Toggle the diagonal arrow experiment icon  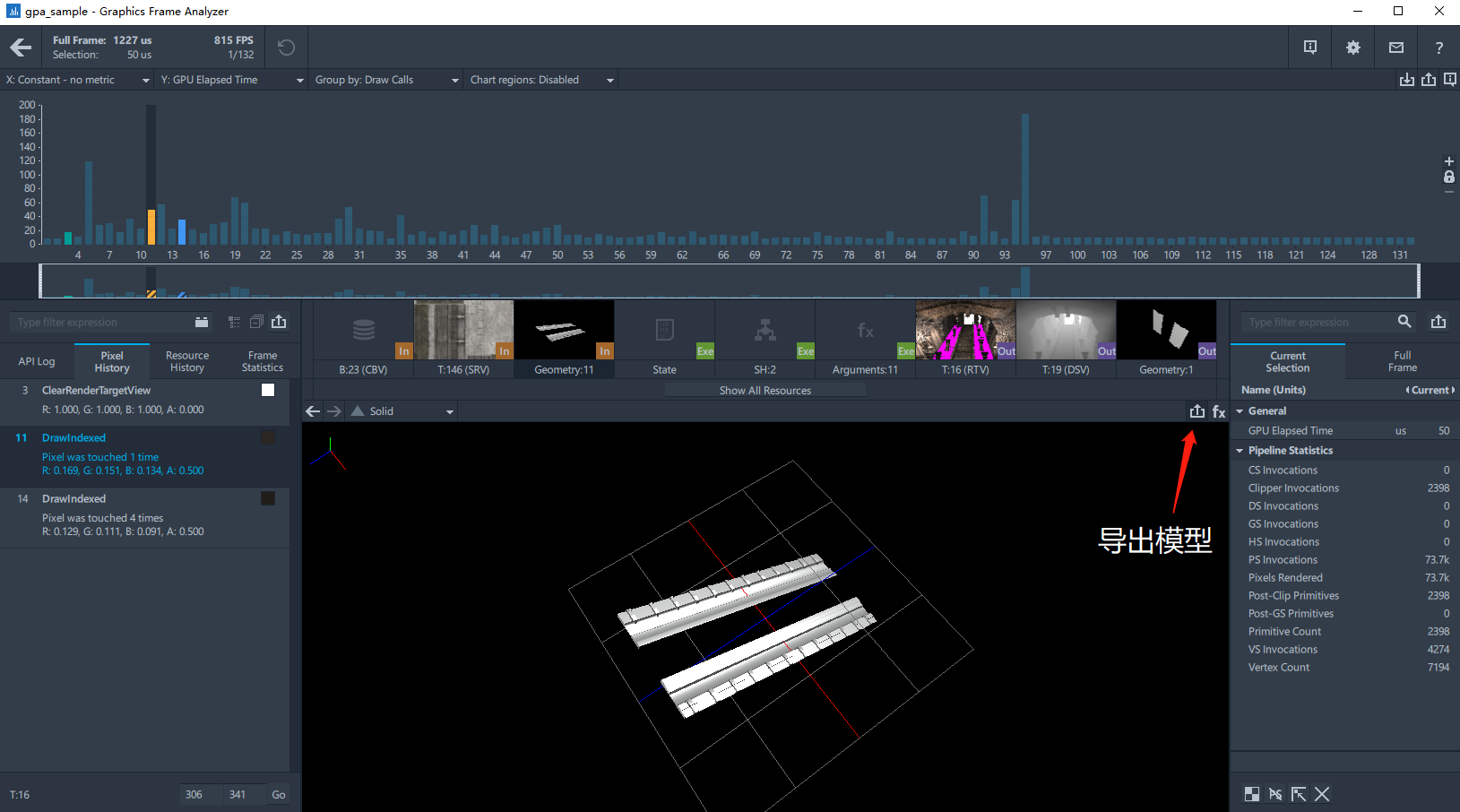tap(1299, 794)
